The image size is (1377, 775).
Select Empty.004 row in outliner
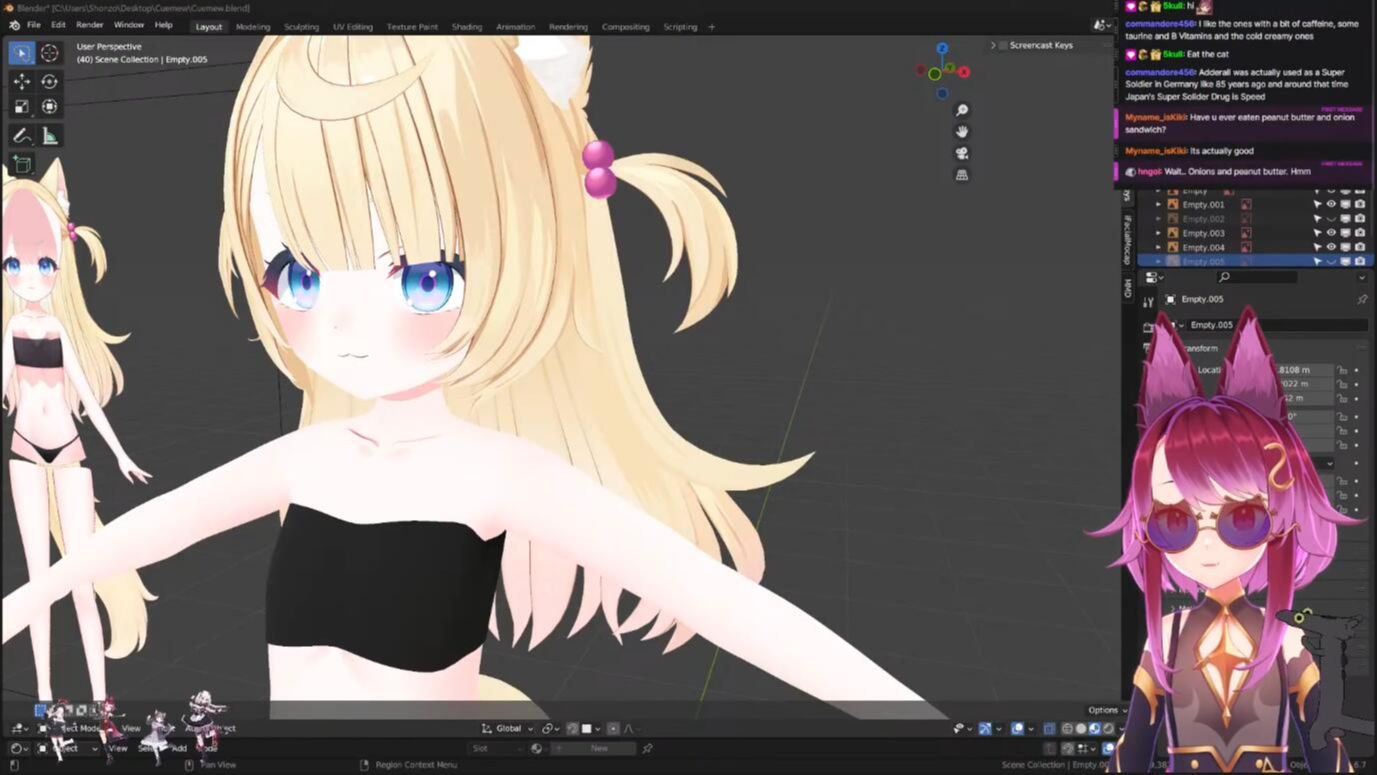coord(1255,247)
